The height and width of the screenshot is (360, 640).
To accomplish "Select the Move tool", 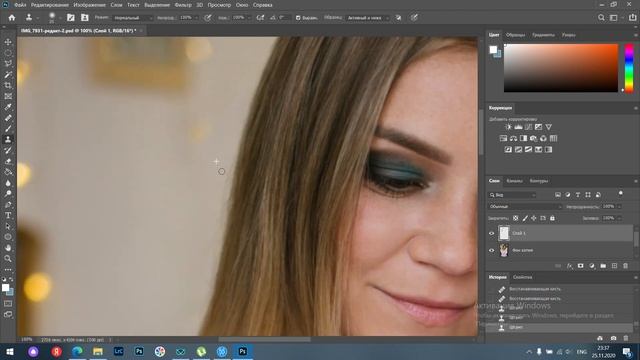I will click(x=8, y=42).
